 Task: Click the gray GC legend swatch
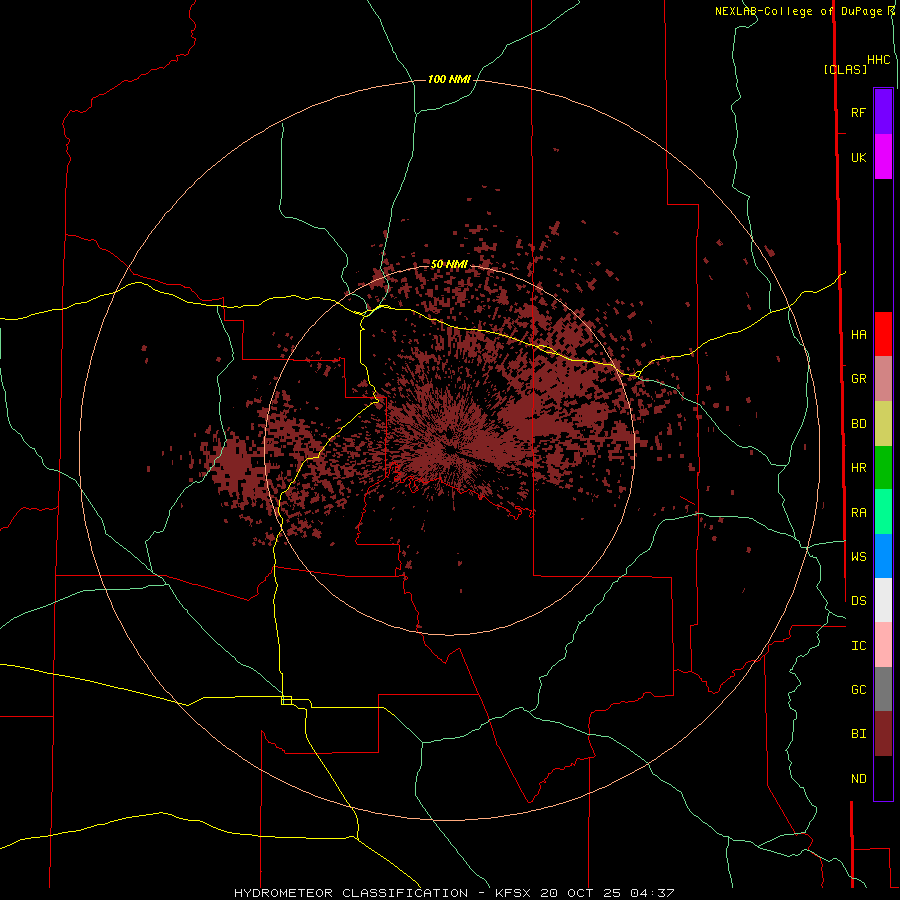coord(883,689)
